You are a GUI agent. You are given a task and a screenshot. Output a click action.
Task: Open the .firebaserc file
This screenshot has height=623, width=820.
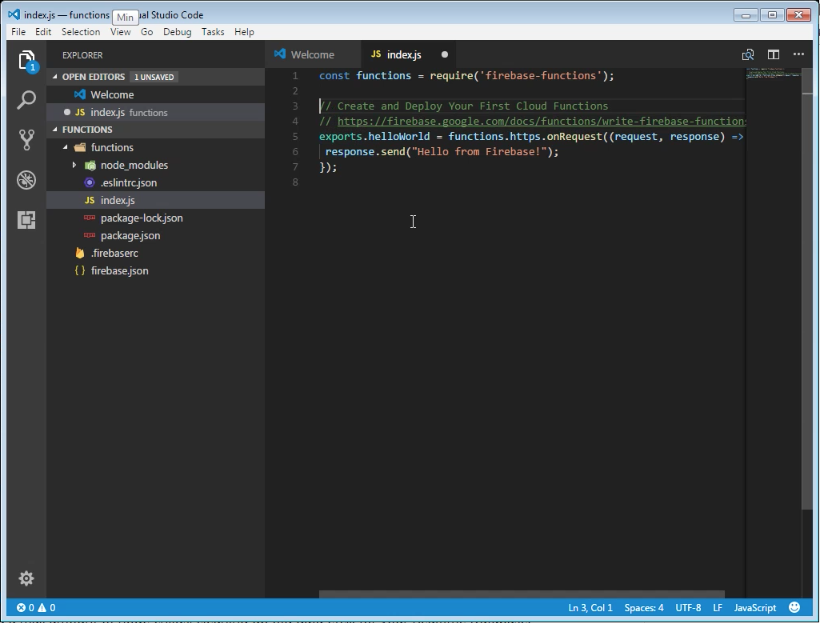coord(155,253)
